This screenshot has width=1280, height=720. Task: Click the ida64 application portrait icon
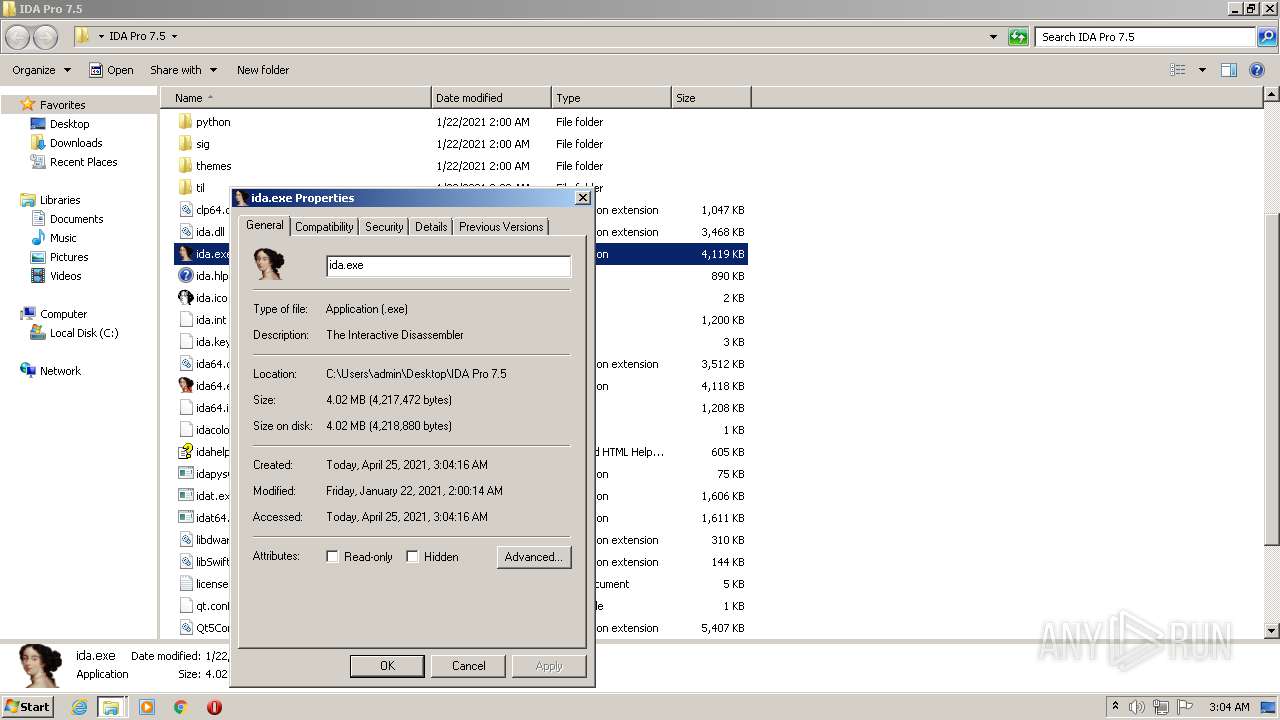185,386
